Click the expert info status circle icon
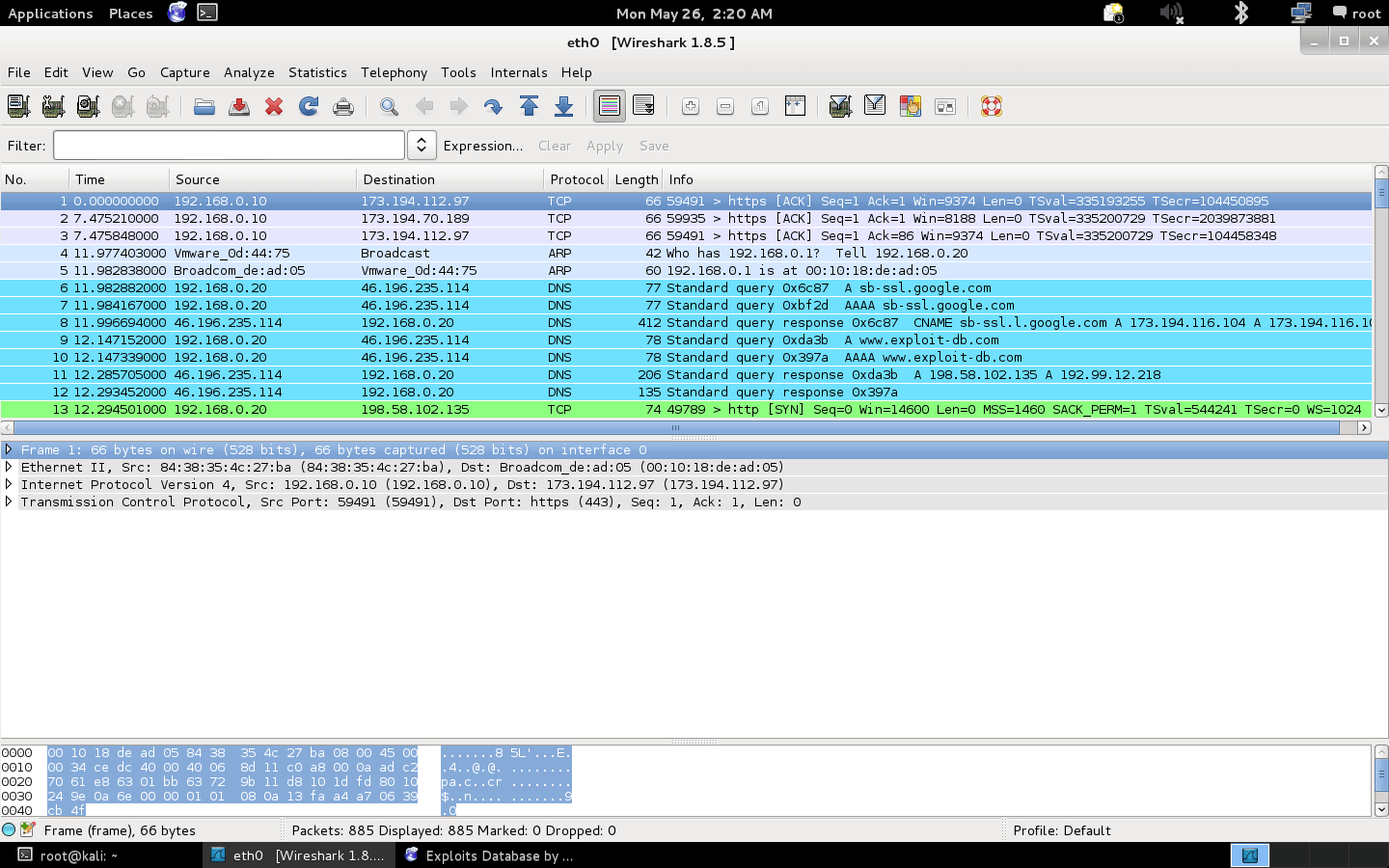Screen dimensions: 1389x868 tap(10, 829)
